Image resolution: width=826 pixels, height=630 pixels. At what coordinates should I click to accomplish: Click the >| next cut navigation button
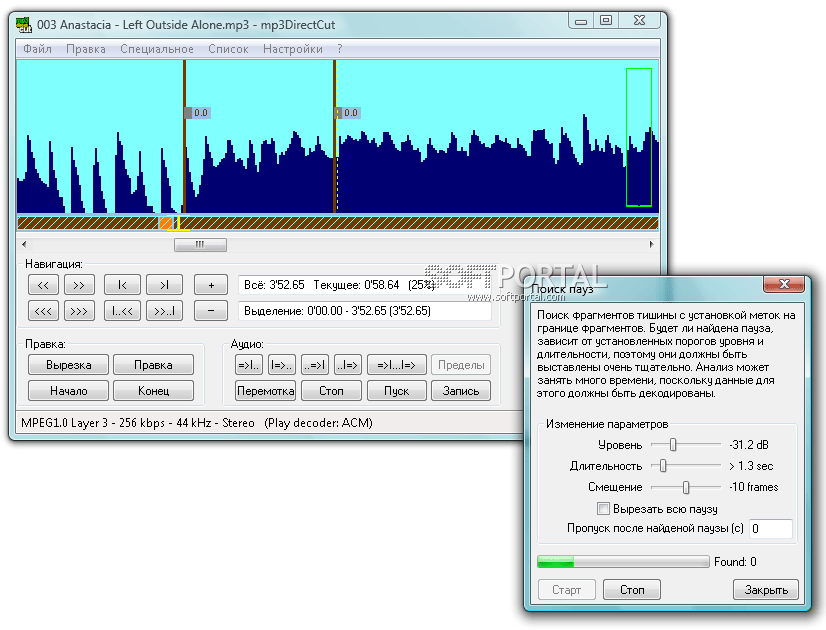click(x=164, y=285)
